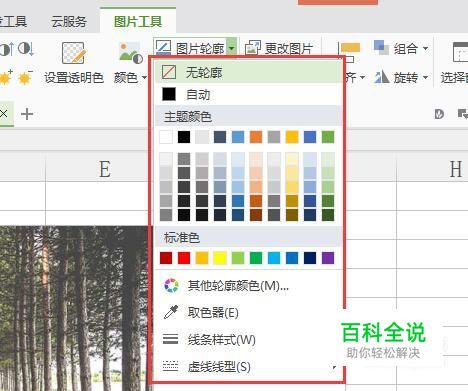
Task: Expand 虚线线型 submenu arrow
Action: click(x=334, y=367)
